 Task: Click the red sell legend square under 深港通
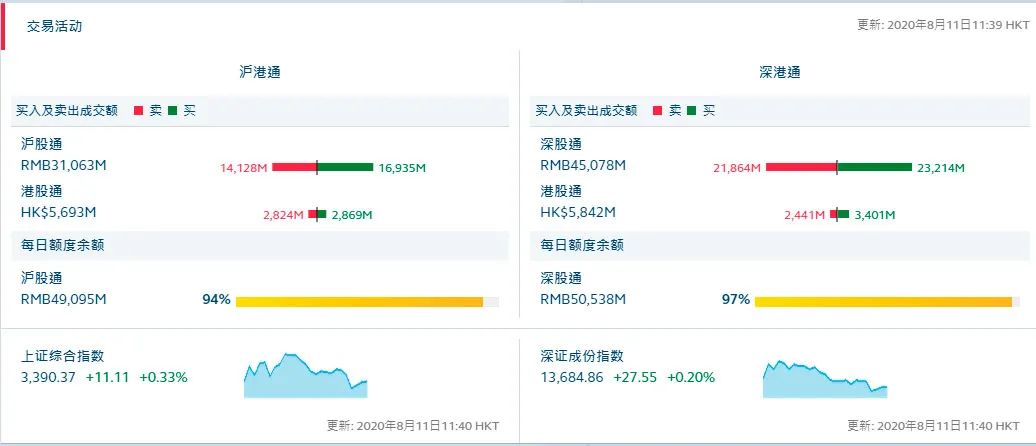657,111
